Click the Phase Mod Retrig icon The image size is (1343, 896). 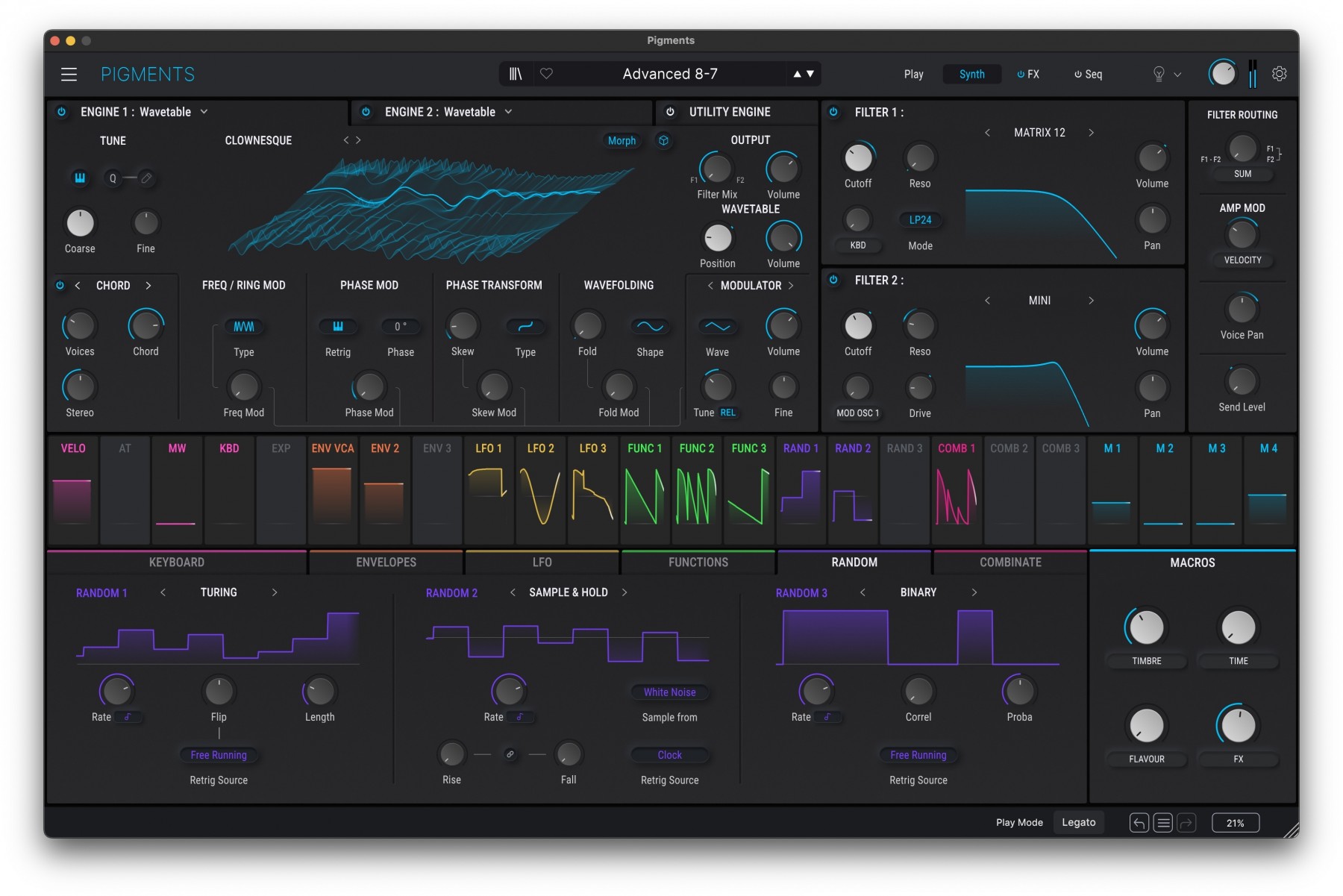pos(338,327)
